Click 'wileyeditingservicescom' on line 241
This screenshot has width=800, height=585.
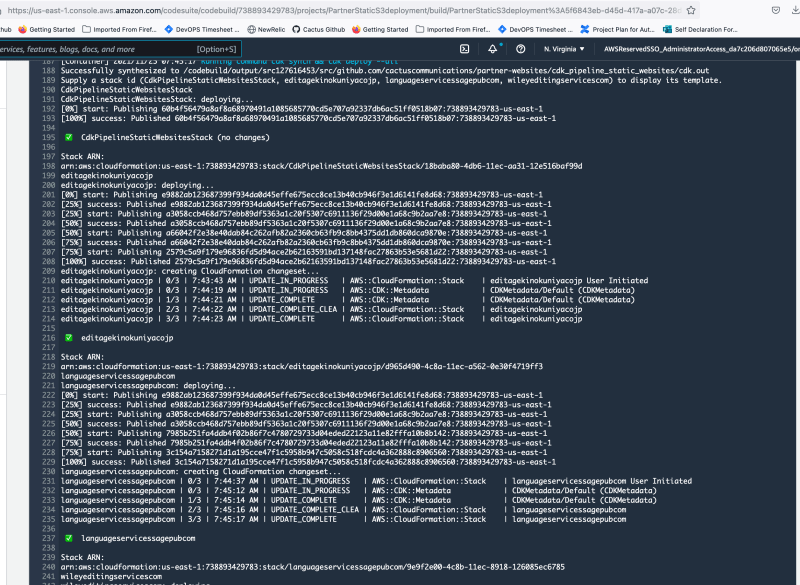111,576
